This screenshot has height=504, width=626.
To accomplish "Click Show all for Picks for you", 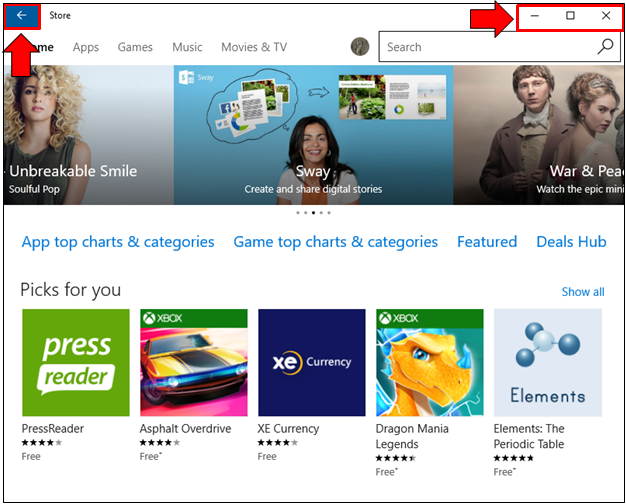I will click(x=582, y=292).
